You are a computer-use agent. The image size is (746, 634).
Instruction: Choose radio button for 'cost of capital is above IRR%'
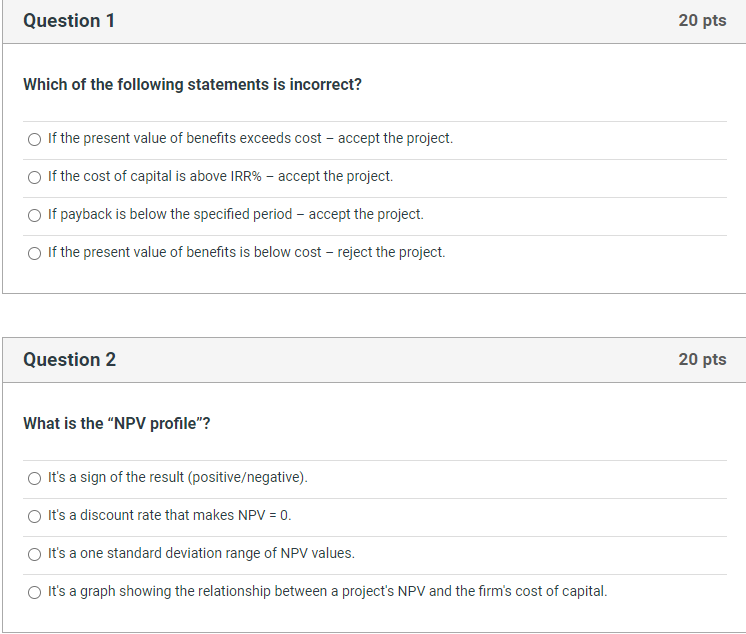point(35,177)
